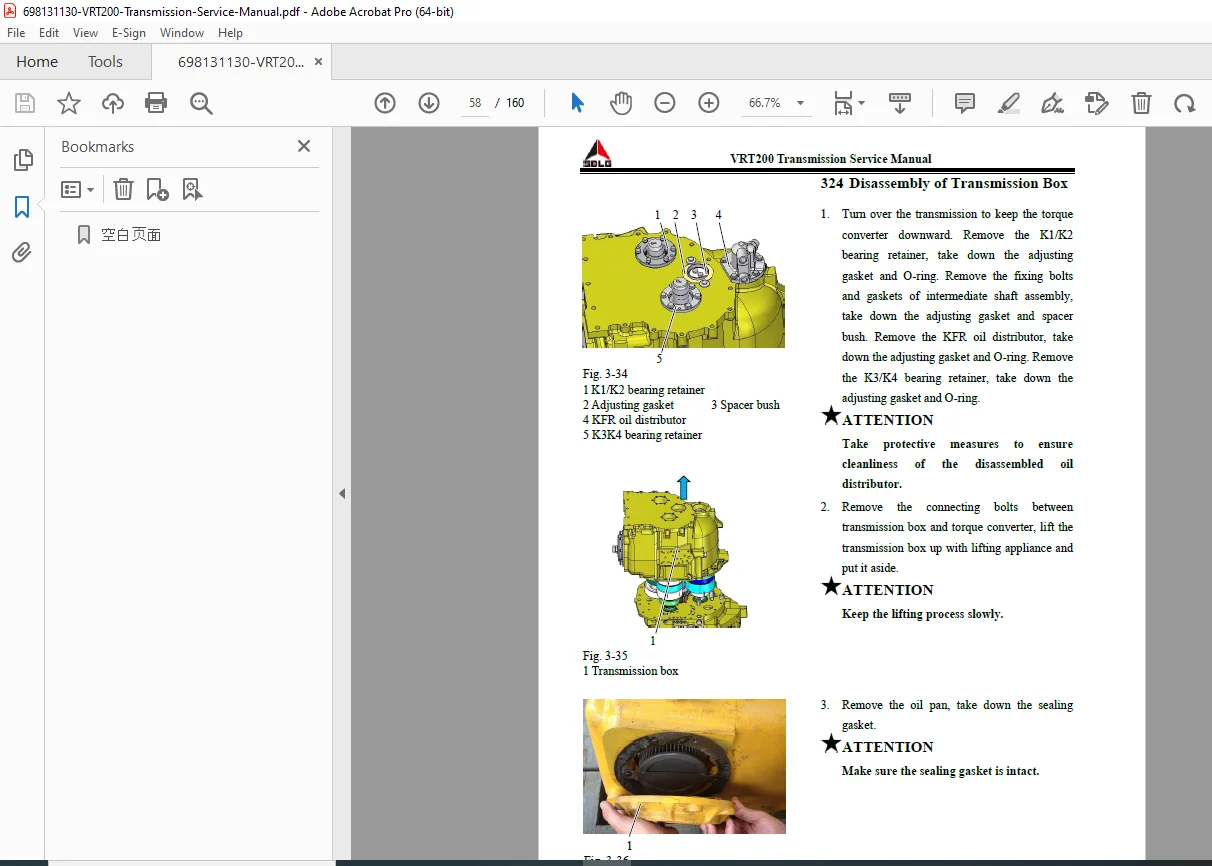Upload the file to cloud

coord(113,103)
